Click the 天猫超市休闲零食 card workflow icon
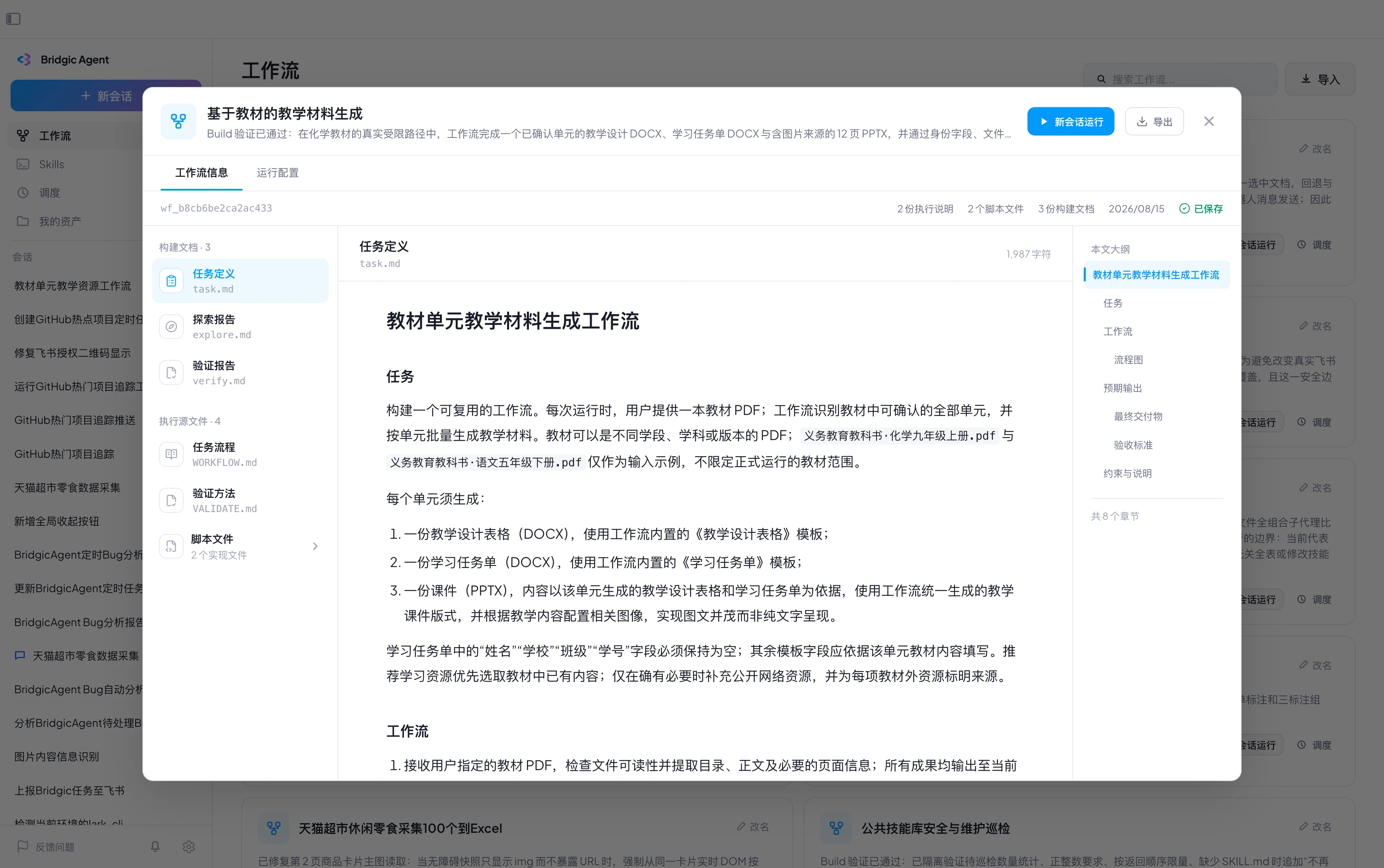 click(x=274, y=828)
